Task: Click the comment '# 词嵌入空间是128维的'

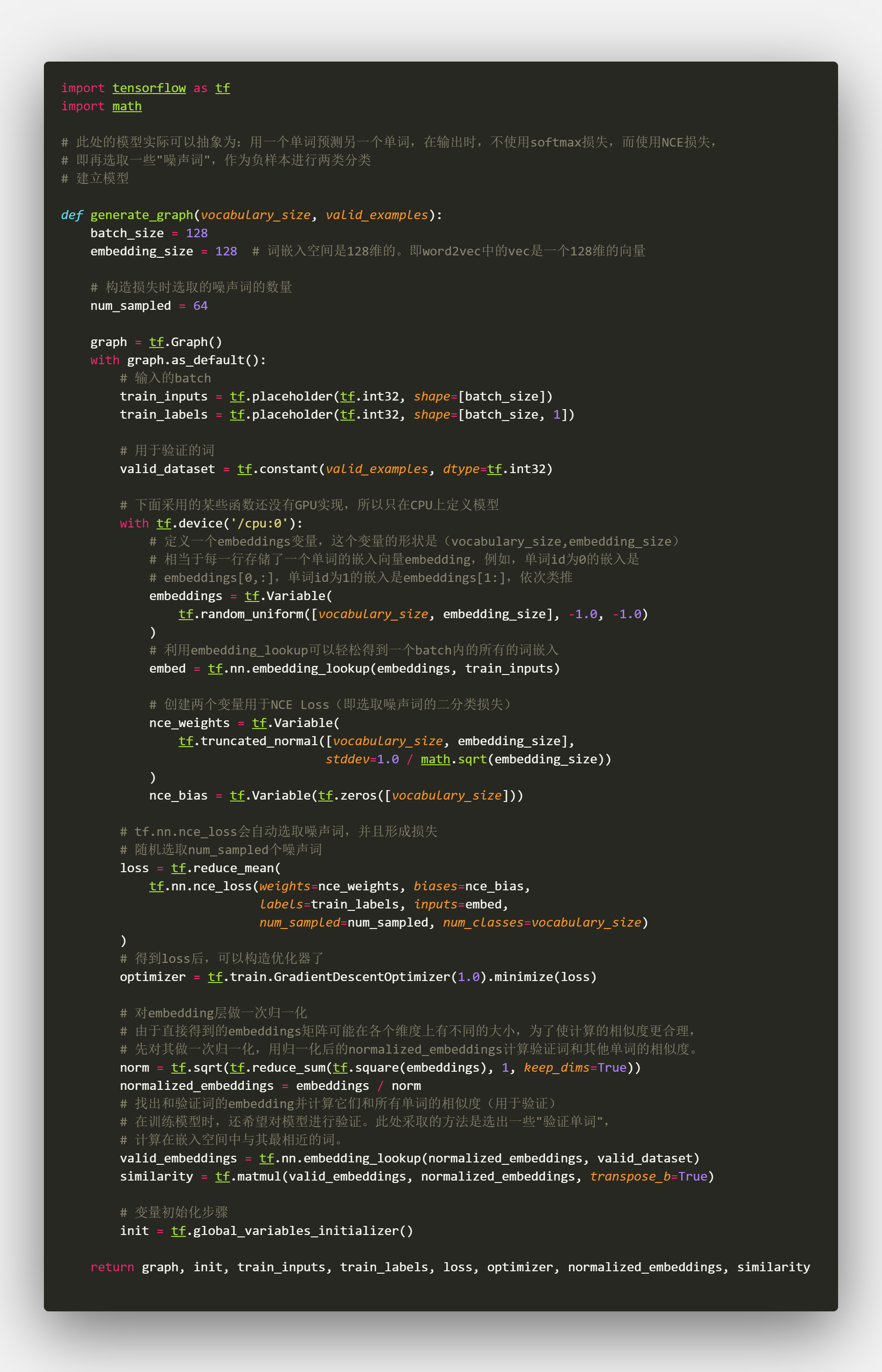Action: point(449,251)
